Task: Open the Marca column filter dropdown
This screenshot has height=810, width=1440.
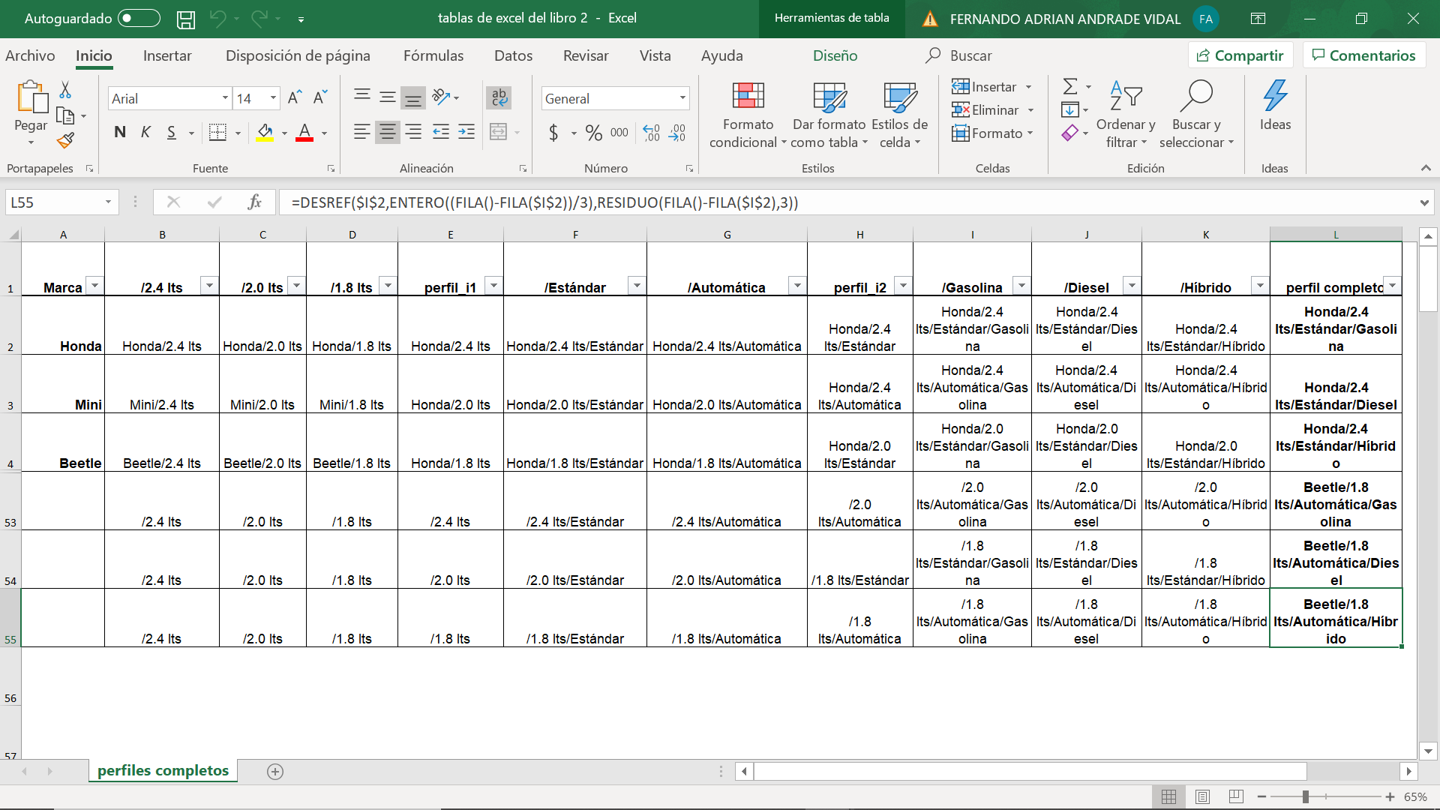Action: [x=95, y=286]
